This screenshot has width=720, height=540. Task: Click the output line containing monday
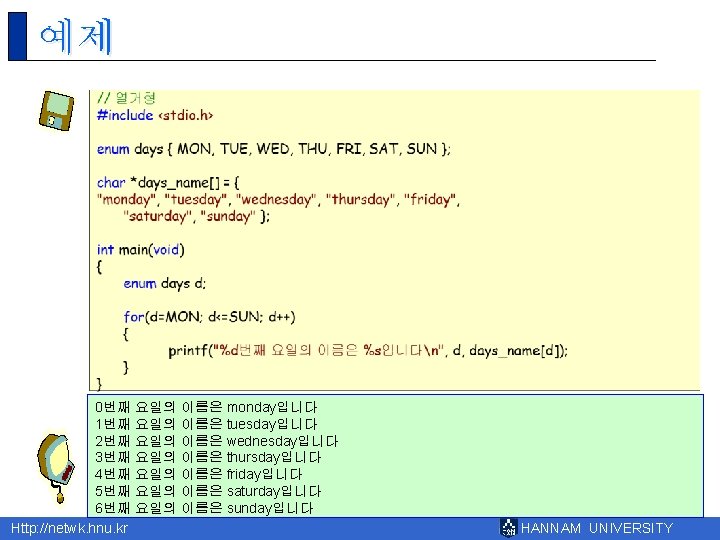click(x=206, y=407)
